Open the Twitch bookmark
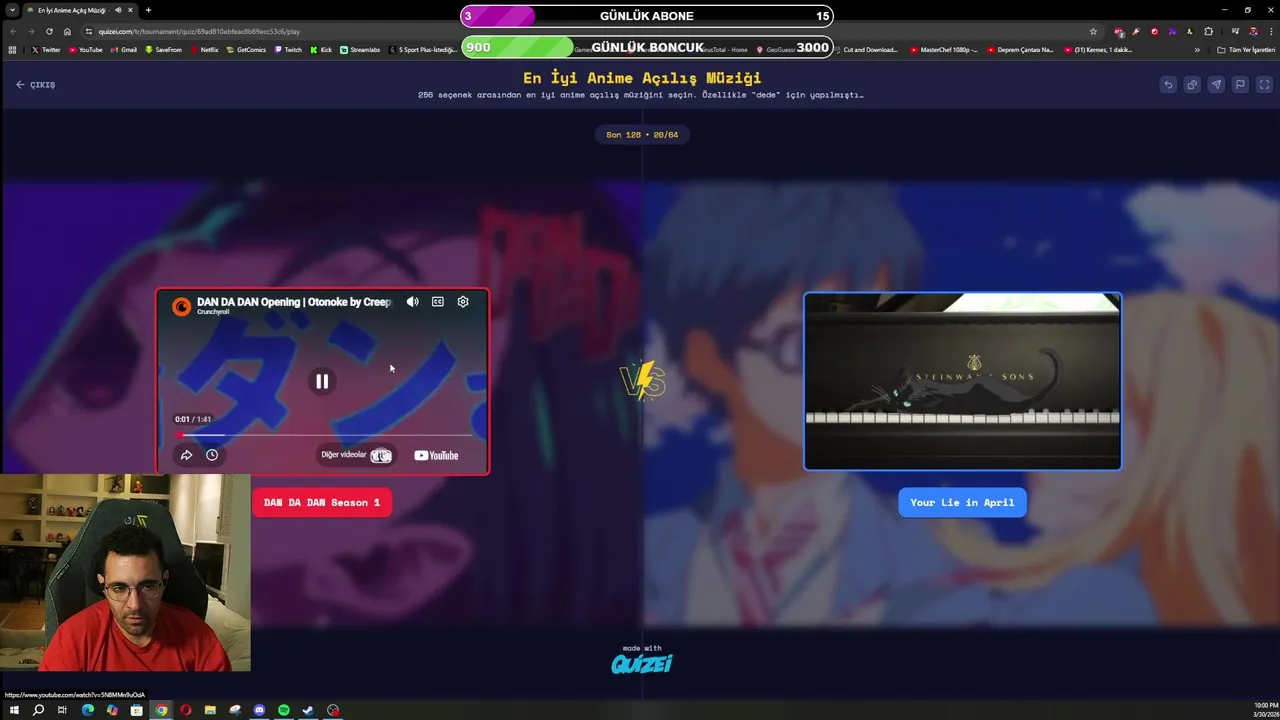Image resolution: width=1280 pixels, height=720 pixels. point(289,49)
